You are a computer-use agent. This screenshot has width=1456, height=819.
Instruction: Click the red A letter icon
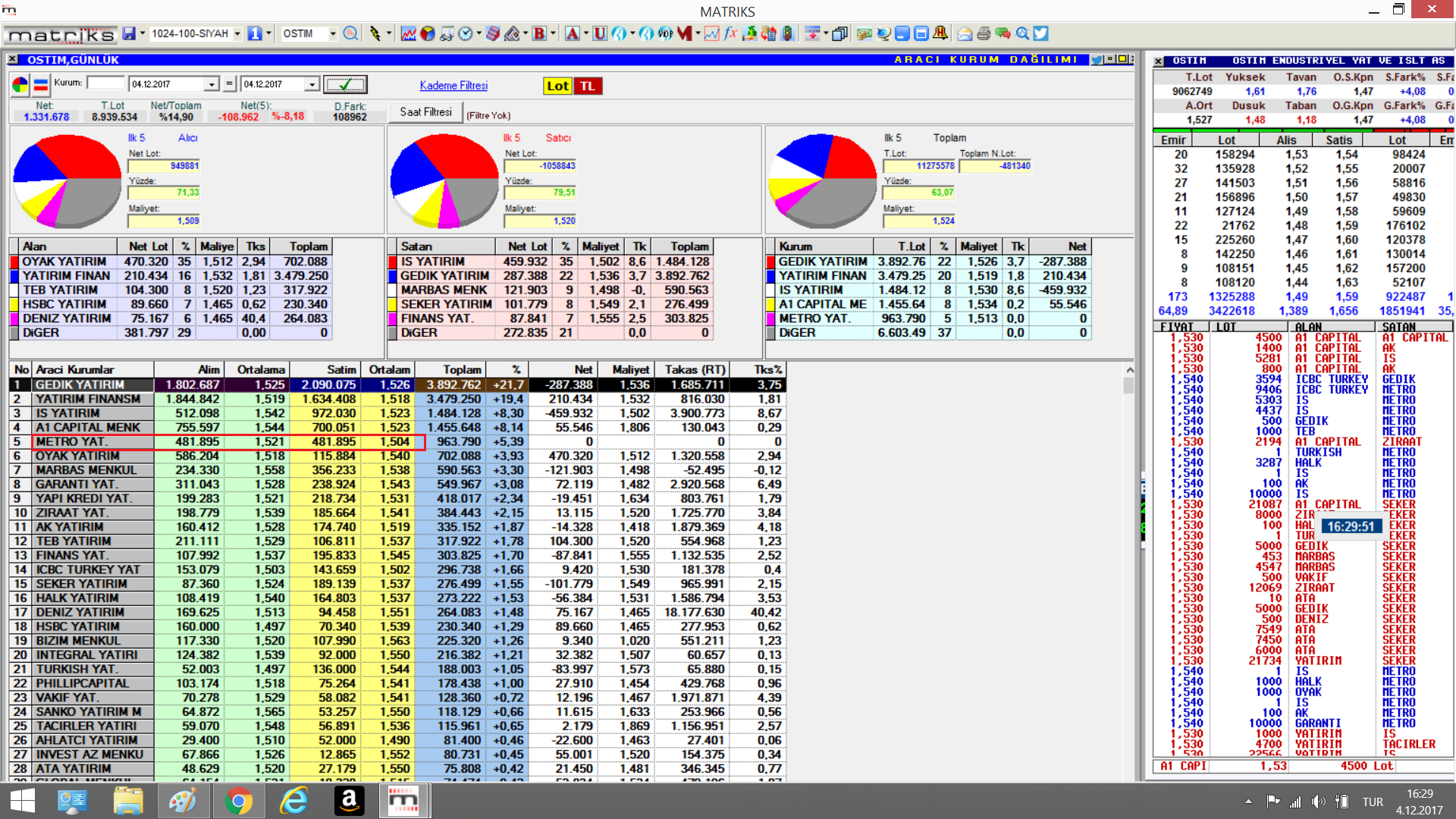click(x=573, y=33)
